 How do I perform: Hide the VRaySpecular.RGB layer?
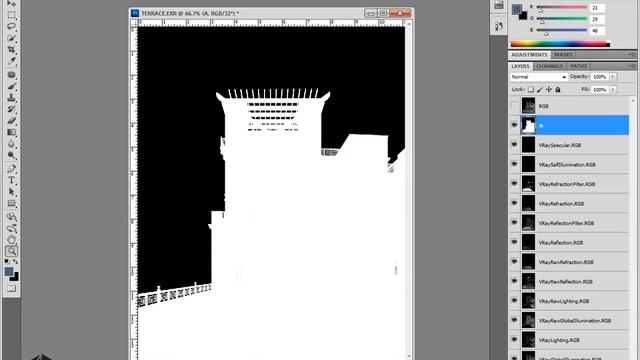(x=514, y=144)
